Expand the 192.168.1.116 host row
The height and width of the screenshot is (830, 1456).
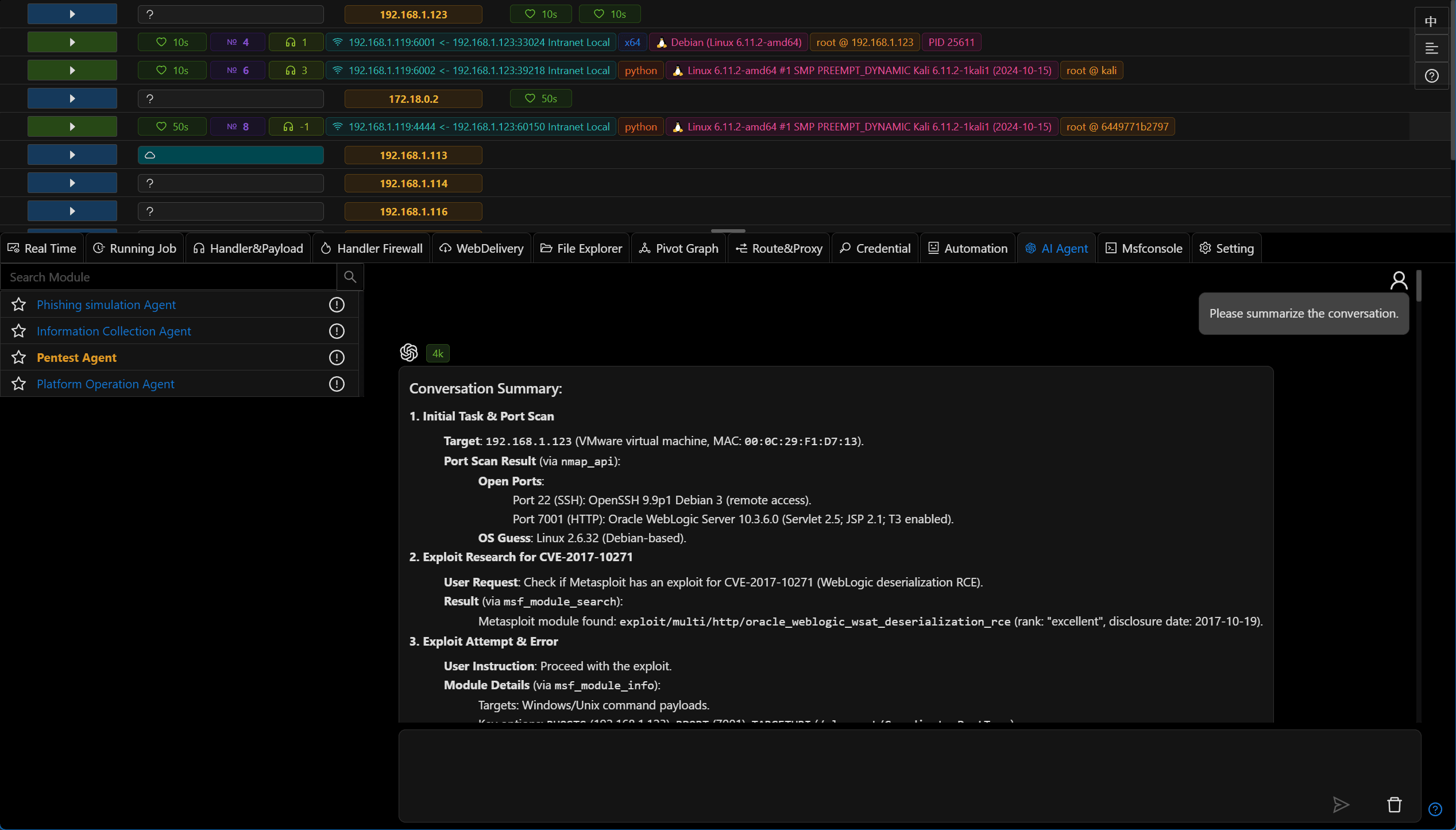coord(72,211)
